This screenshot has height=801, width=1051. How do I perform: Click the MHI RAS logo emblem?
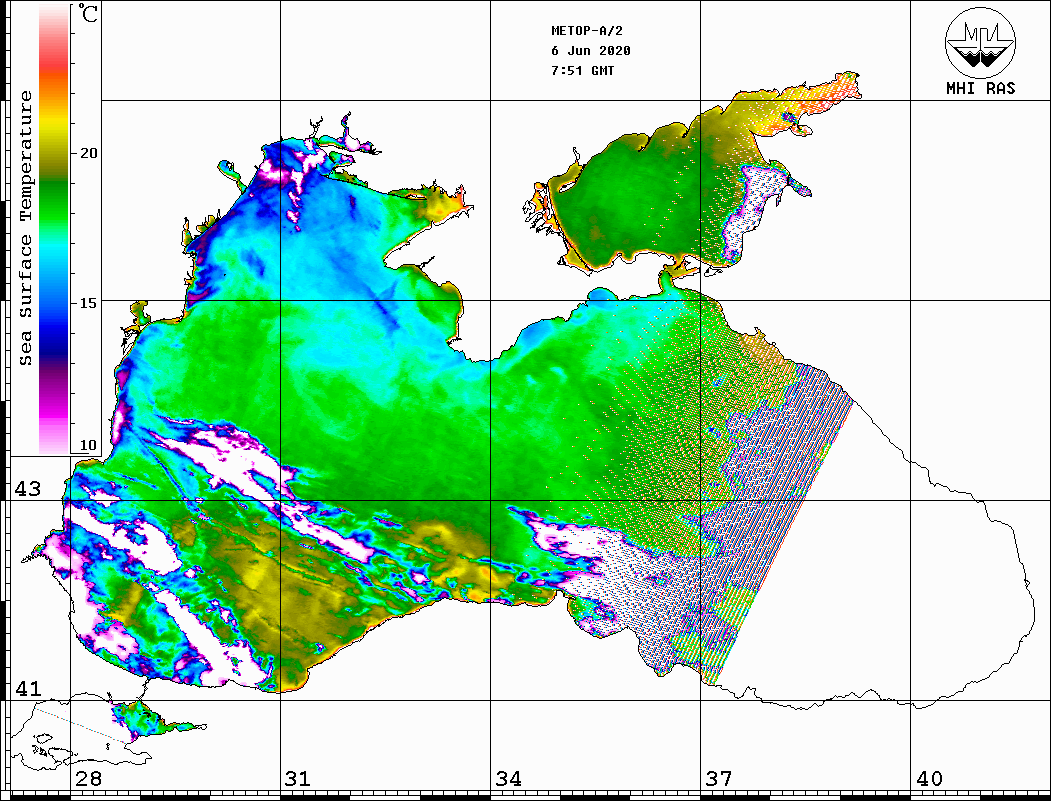pos(980,42)
